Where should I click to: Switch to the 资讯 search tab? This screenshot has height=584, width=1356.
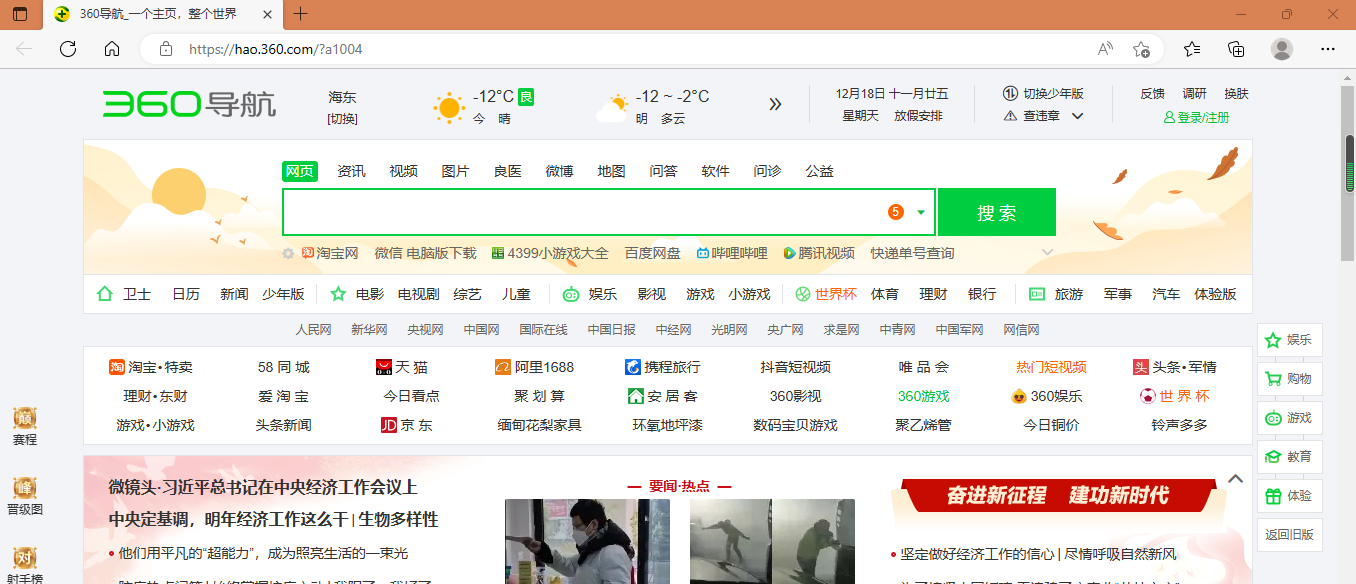[351, 171]
